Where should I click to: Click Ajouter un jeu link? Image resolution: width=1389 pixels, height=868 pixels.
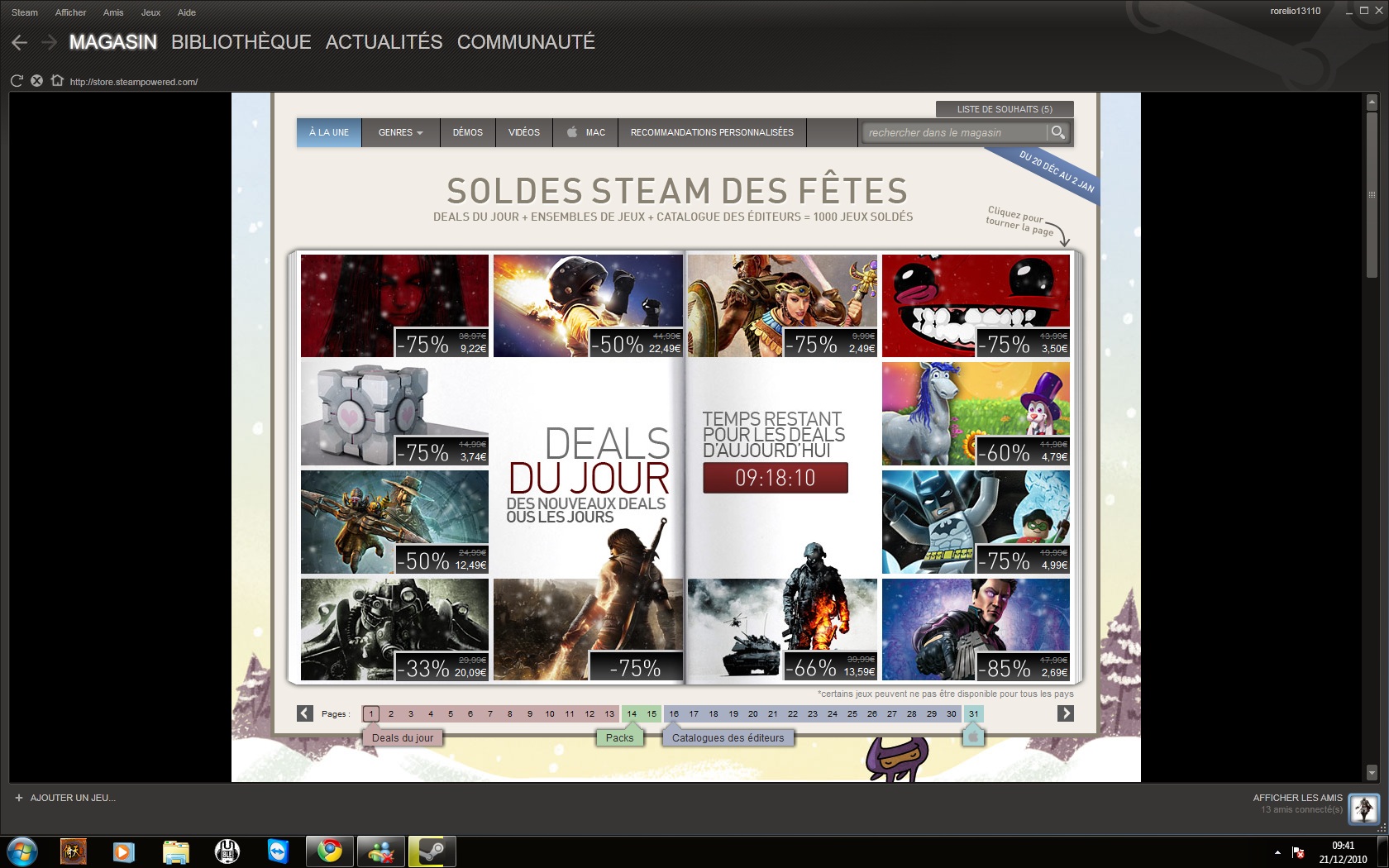73,798
